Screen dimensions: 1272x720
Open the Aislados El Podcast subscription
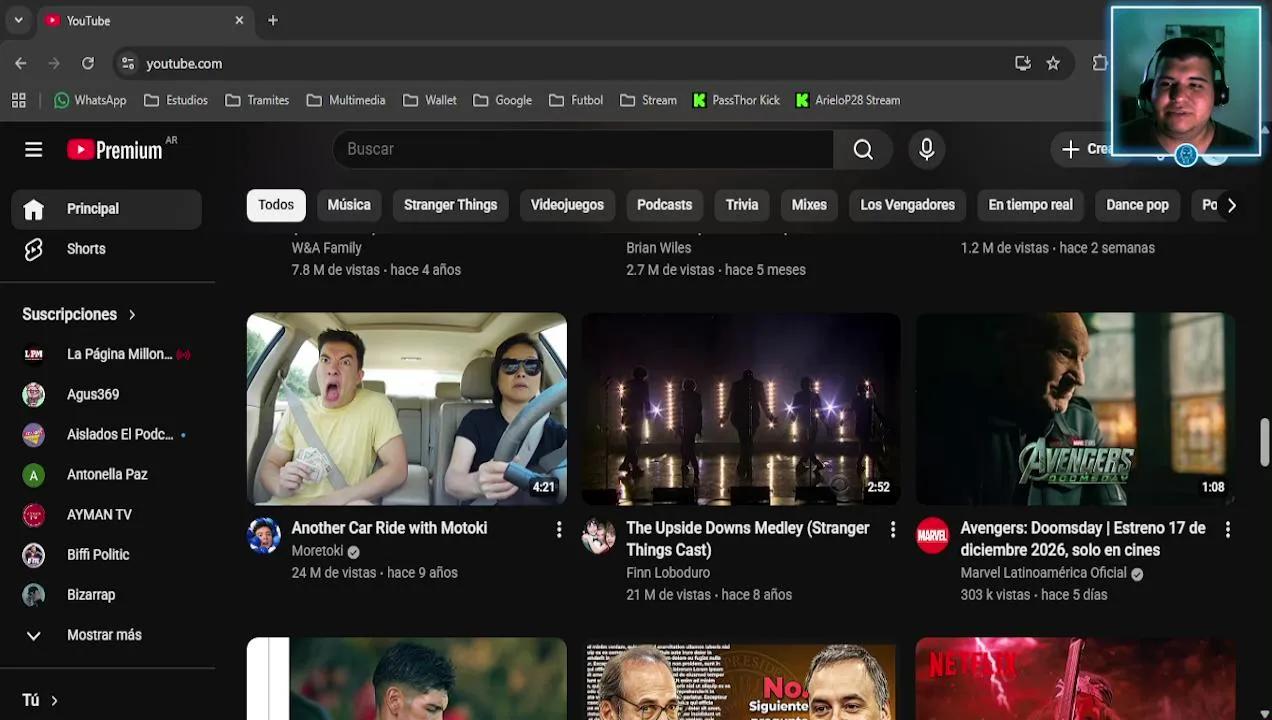tap(107, 434)
